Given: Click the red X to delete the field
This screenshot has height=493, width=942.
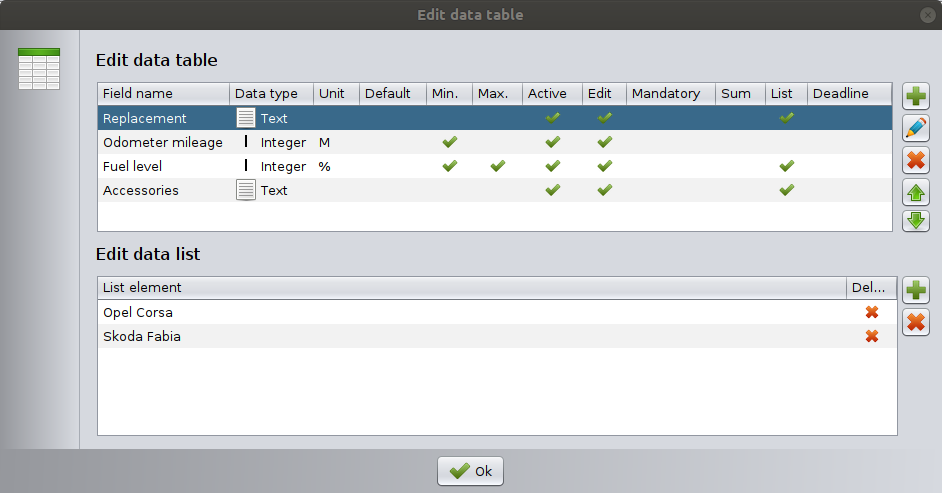Looking at the screenshot, I should [915, 159].
